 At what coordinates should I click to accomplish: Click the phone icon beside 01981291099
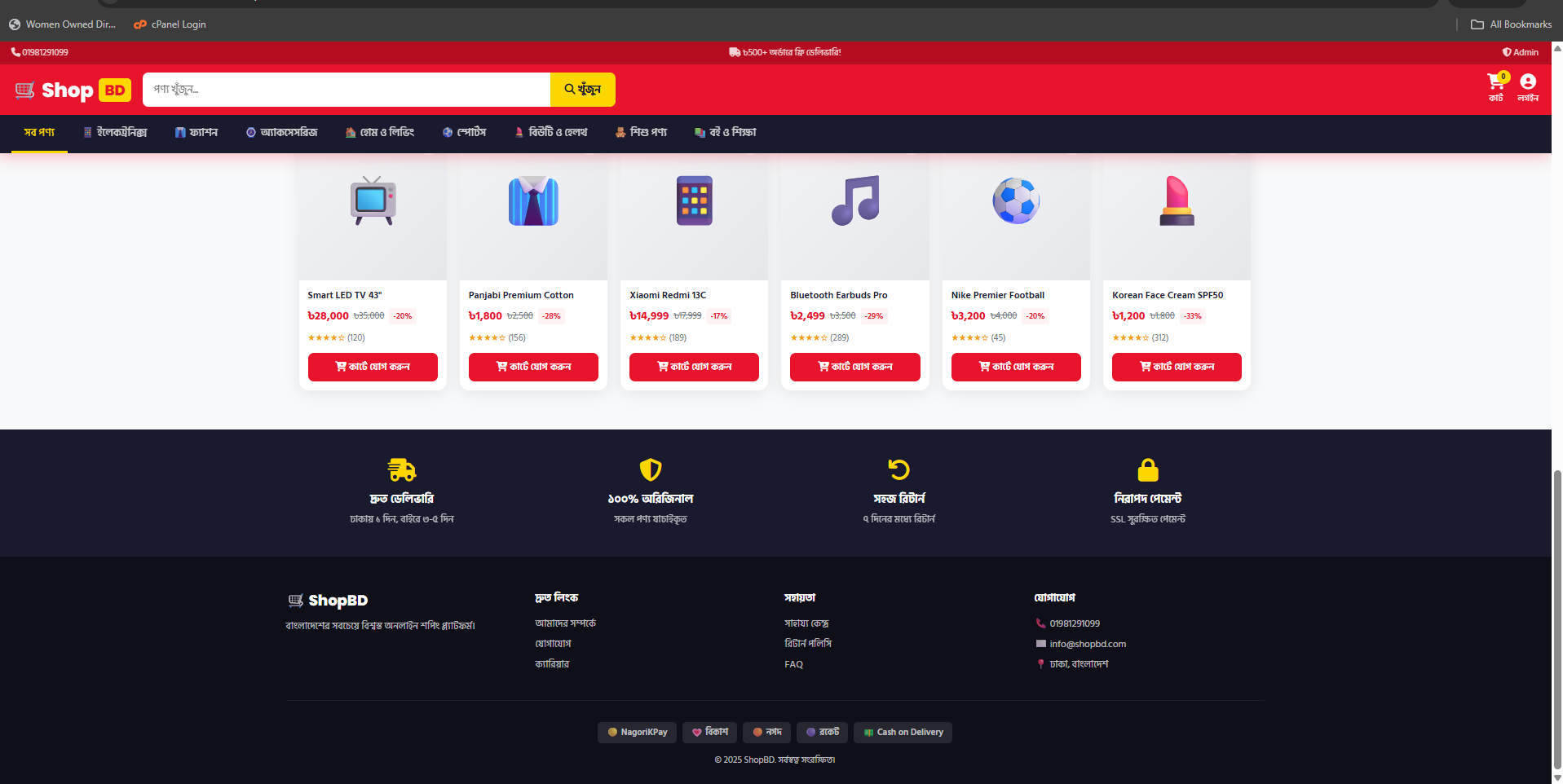15,51
